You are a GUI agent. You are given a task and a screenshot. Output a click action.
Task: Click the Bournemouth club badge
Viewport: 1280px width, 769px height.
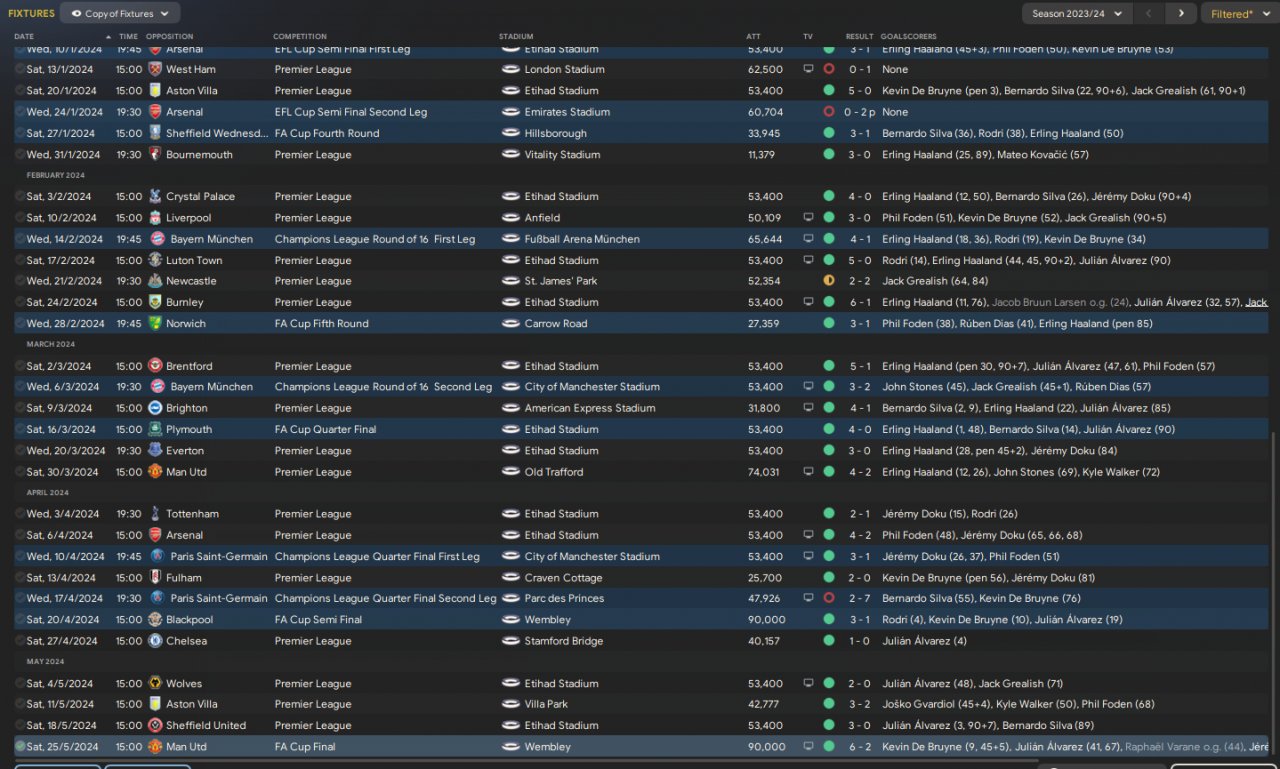pos(155,155)
